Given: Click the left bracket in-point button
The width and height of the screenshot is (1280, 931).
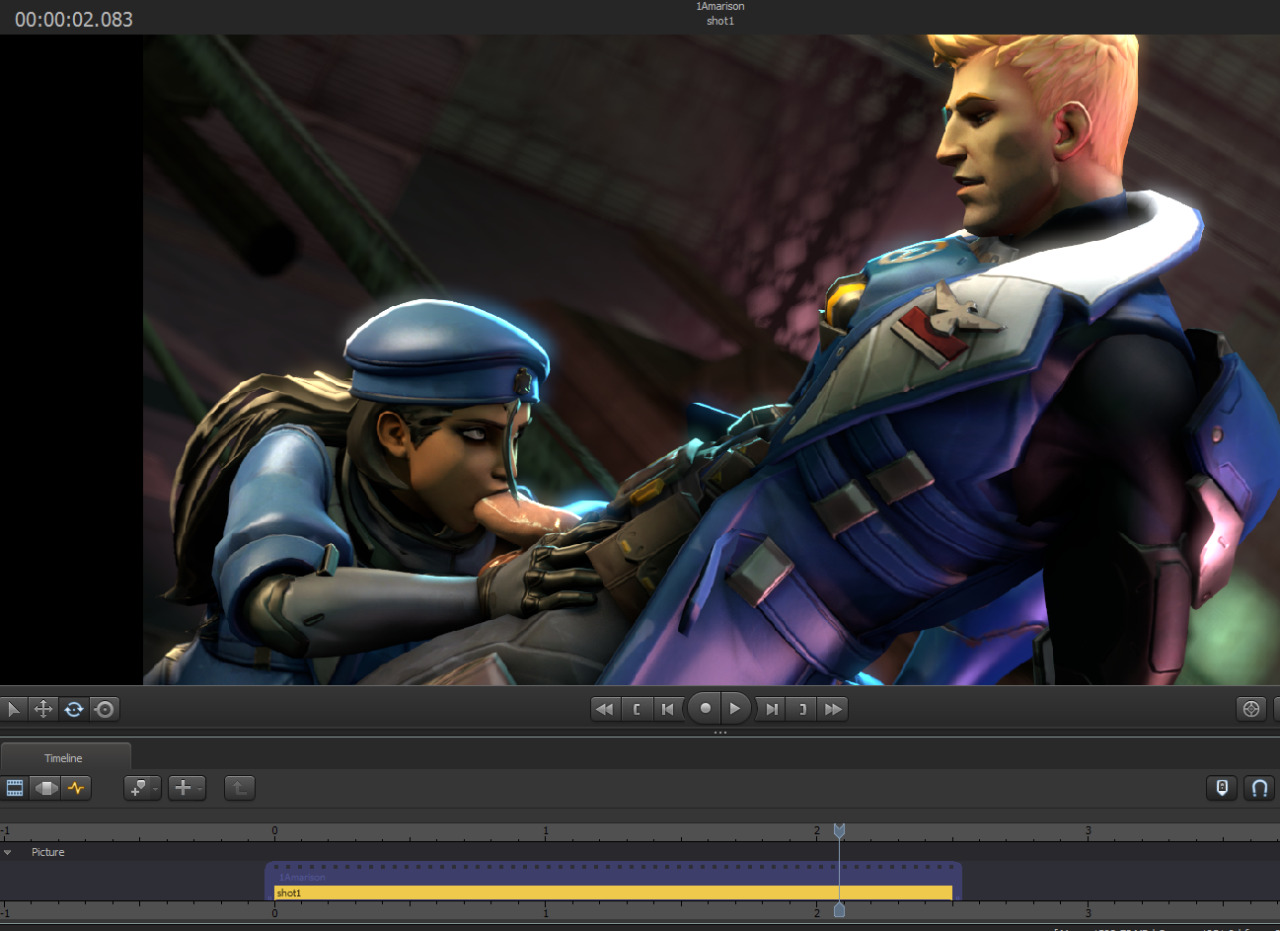Looking at the screenshot, I should (636, 709).
